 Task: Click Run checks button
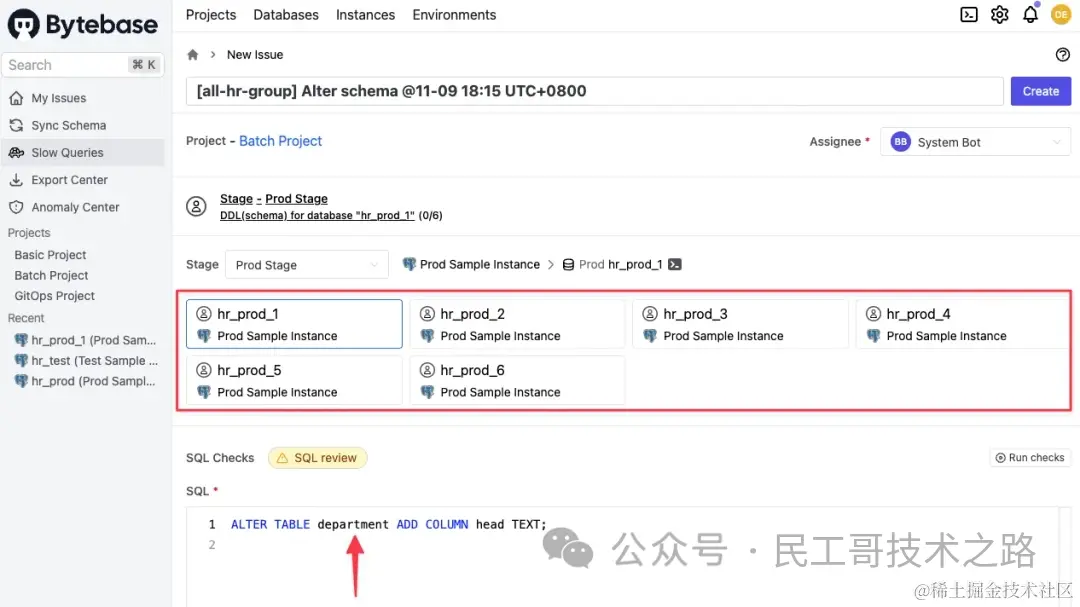click(1030, 457)
